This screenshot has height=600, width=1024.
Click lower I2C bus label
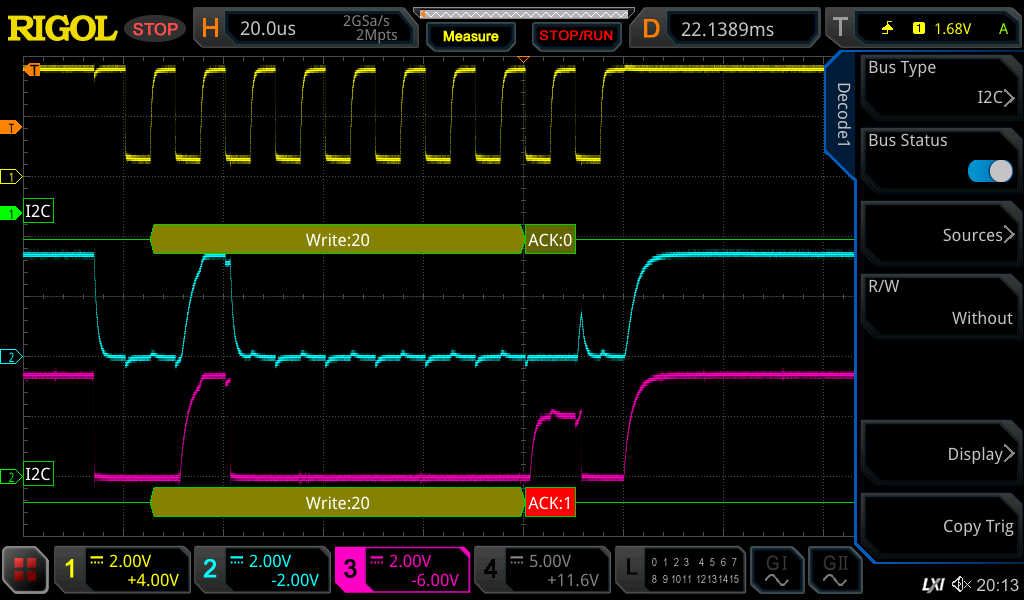pyautogui.click(x=38, y=474)
